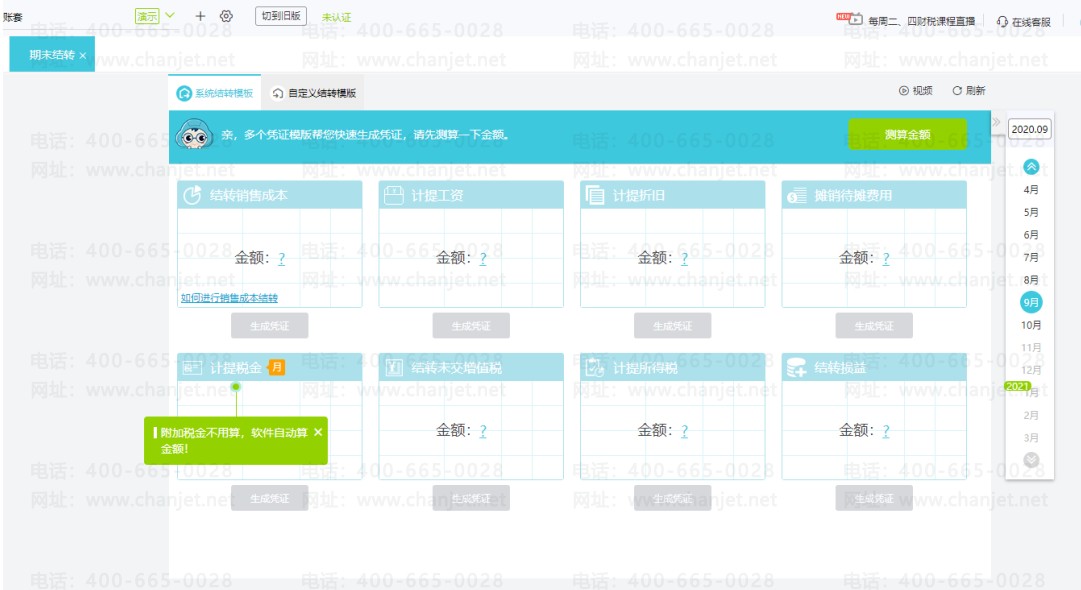
Task: Click 生成凭证 under 计提所得税
Action: click(x=672, y=498)
